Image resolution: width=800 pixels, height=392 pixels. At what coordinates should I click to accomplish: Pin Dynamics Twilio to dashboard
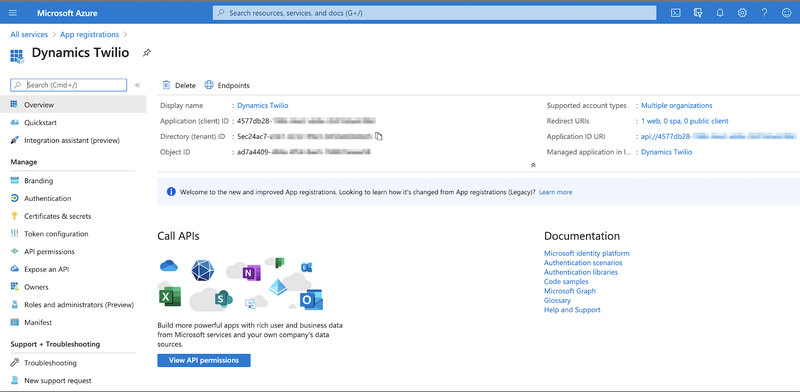pyautogui.click(x=146, y=53)
